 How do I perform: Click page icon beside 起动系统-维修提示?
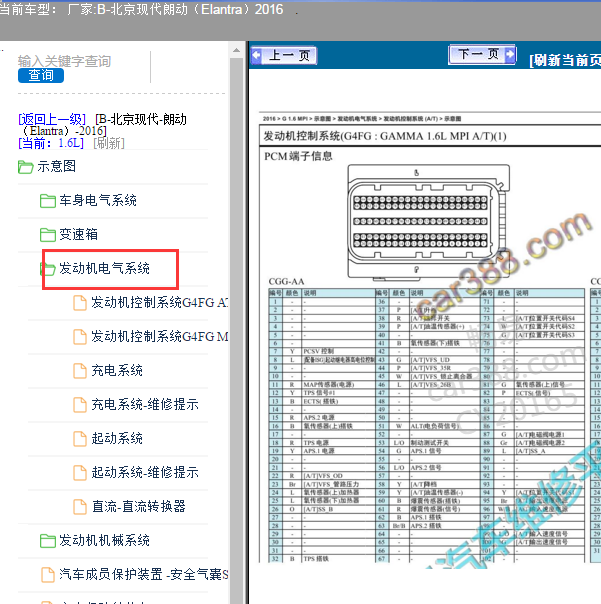(x=80, y=472)
